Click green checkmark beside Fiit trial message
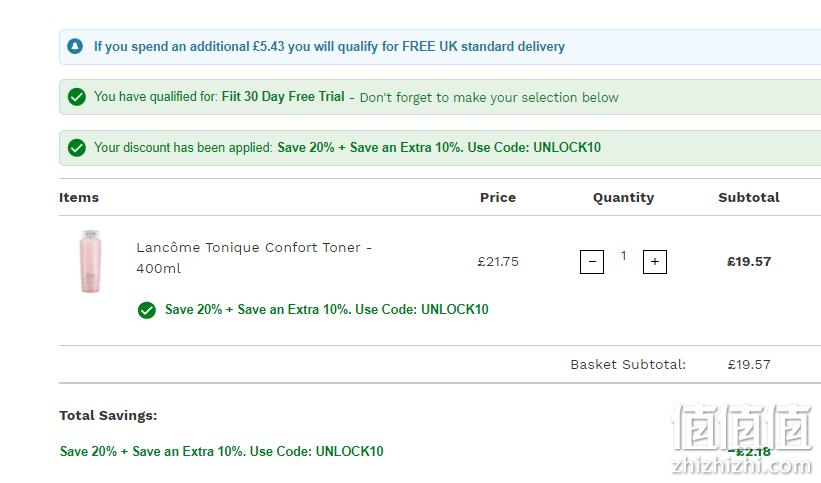This screenshot has height=483, width=821. tap(76, 97)
